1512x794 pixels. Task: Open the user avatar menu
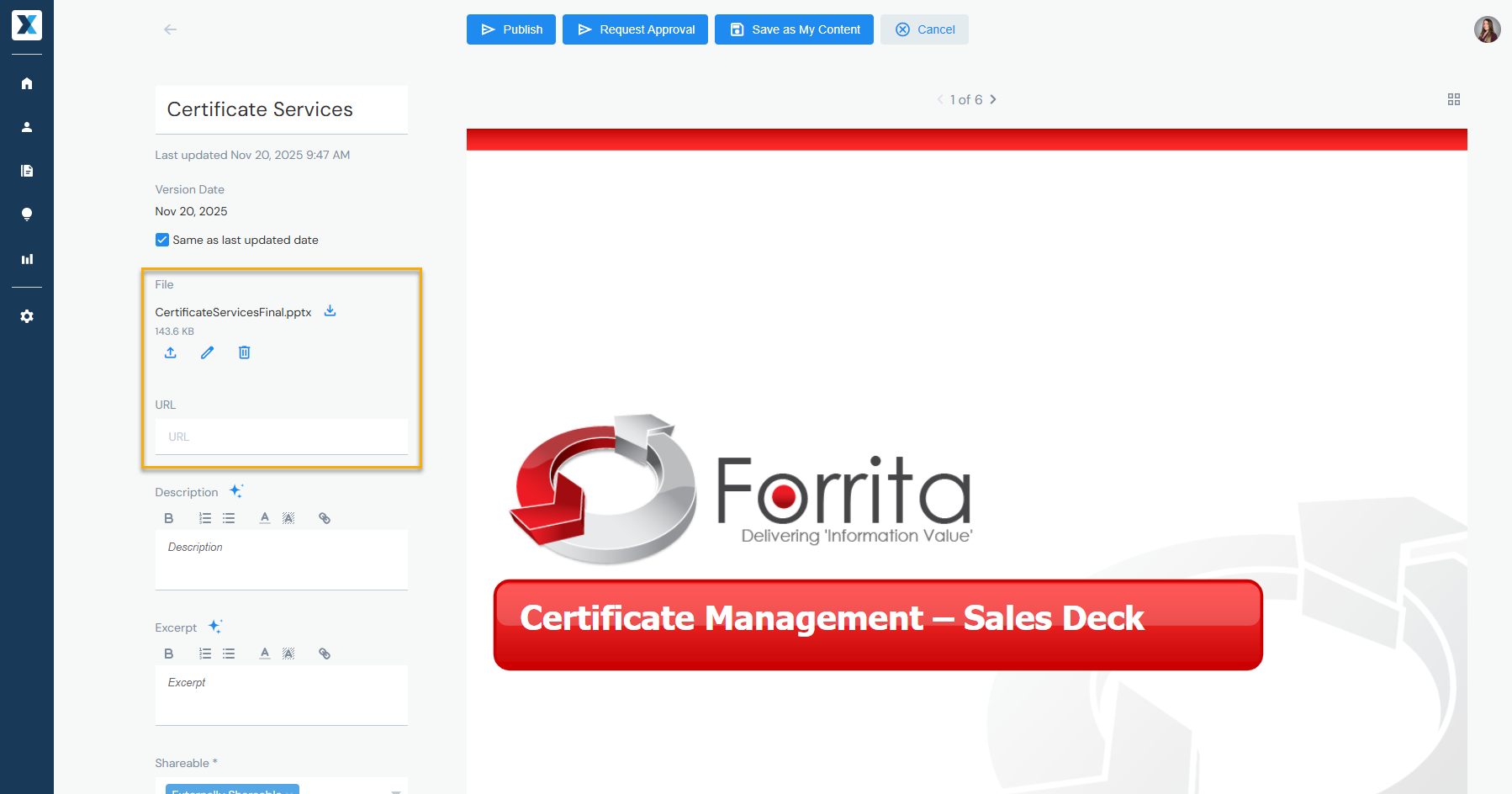1488,29
